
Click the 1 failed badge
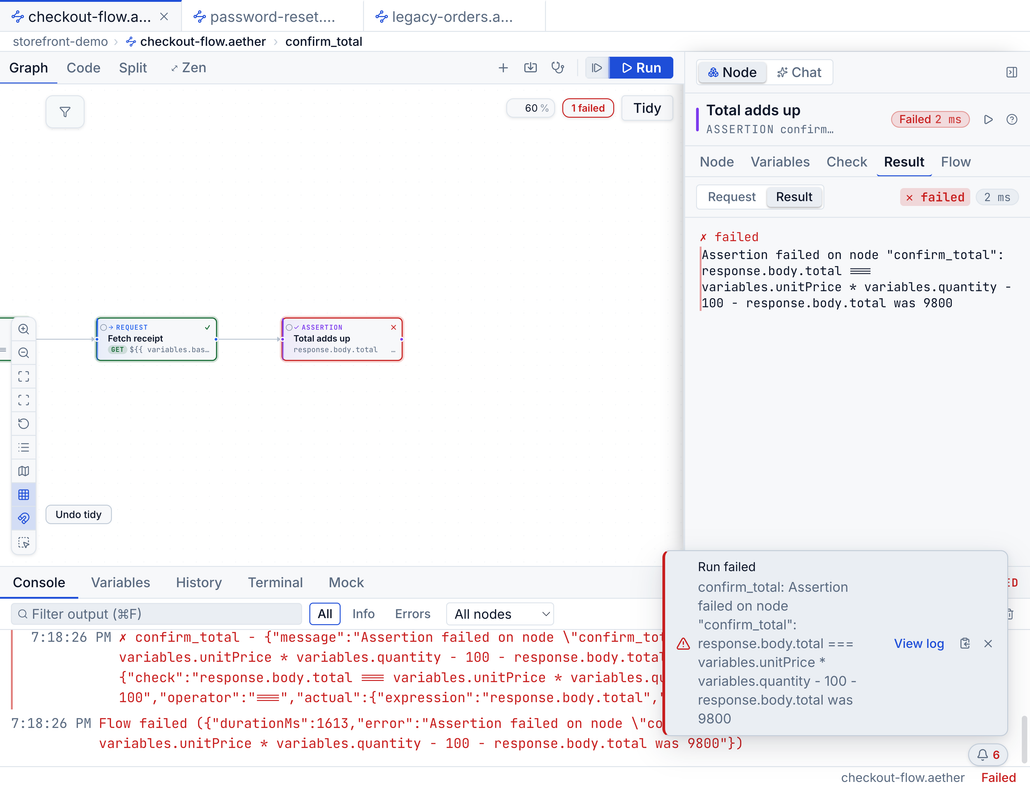pyautogui.click(x=588, y=108)
